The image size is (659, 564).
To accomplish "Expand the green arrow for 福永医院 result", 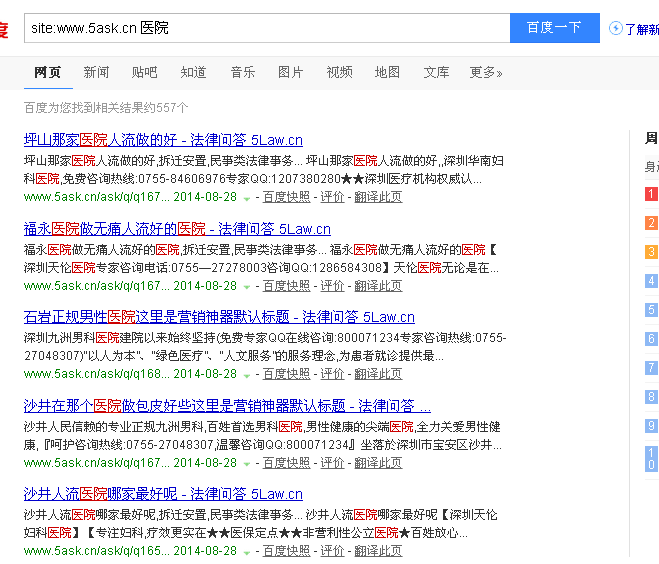I will click(247, 287).
